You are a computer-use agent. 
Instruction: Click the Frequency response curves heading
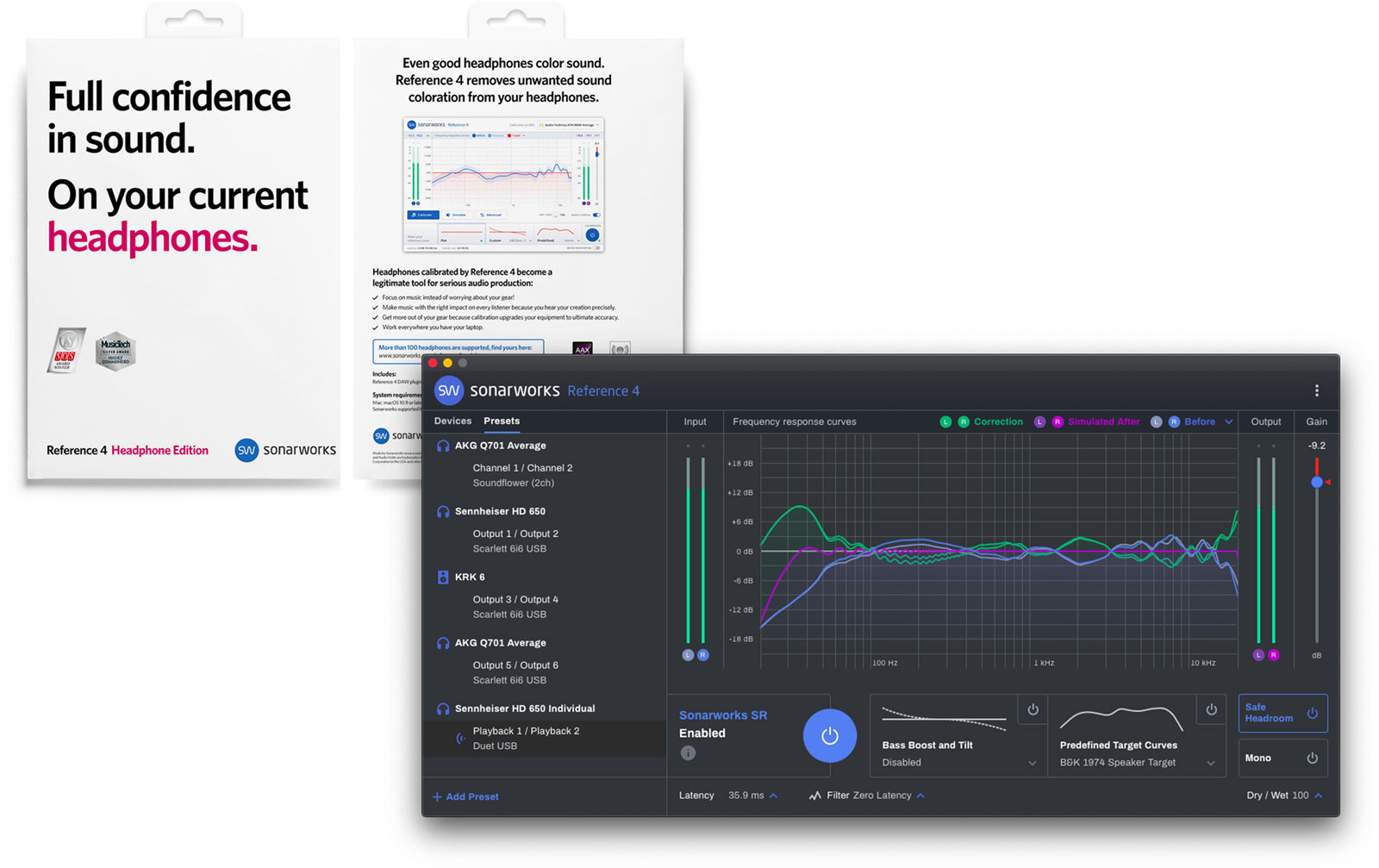(x=795, y=422)
